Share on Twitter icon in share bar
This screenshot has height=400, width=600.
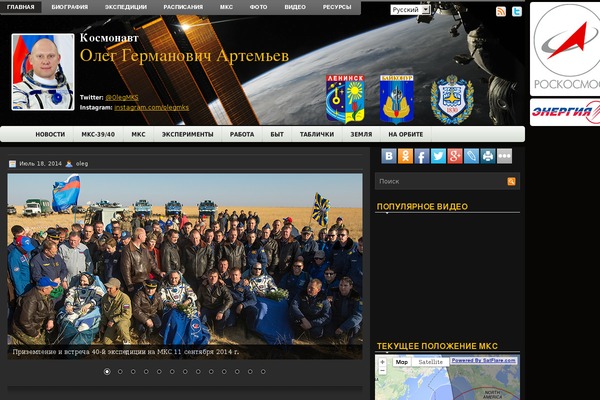(x=438, y=156)
